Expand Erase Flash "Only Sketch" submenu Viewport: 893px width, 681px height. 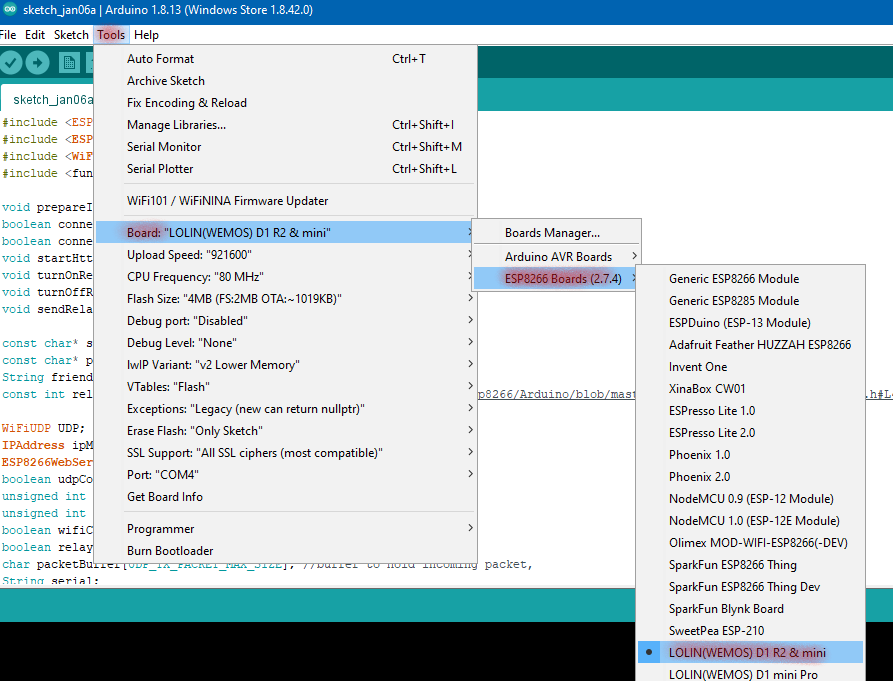285,431
